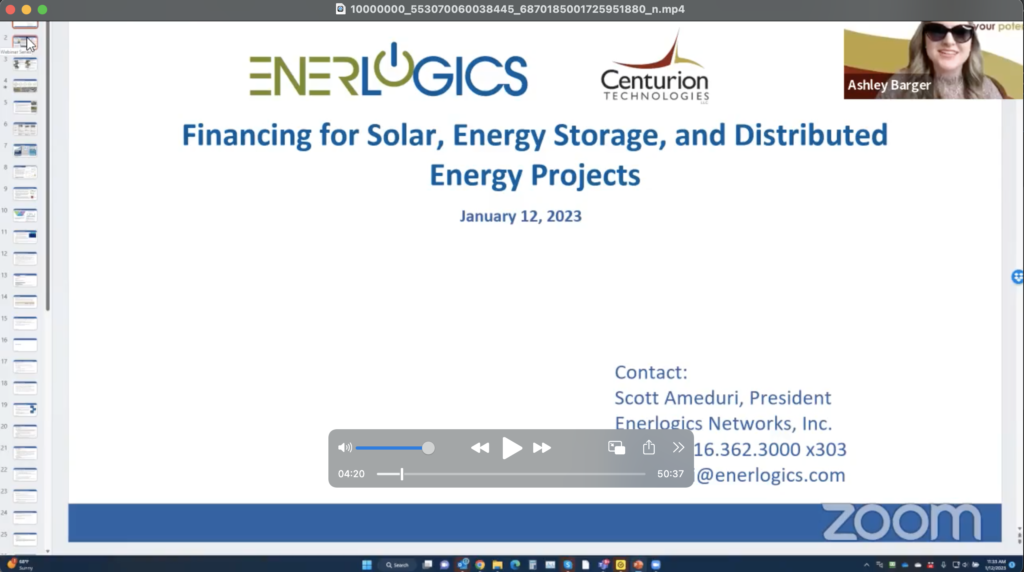
Task: Select slide 3 thumbnail
Action: point(25,64)
